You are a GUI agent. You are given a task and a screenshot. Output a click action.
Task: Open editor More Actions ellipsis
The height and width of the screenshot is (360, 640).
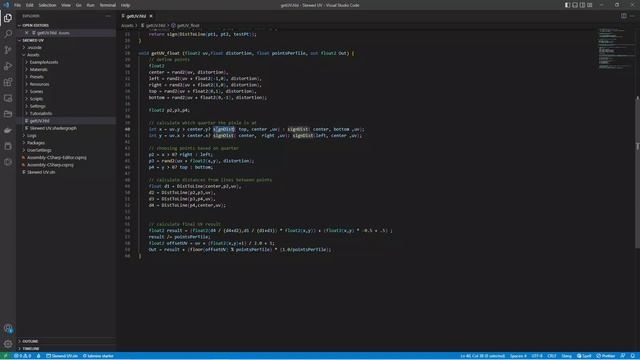point(632,16)
